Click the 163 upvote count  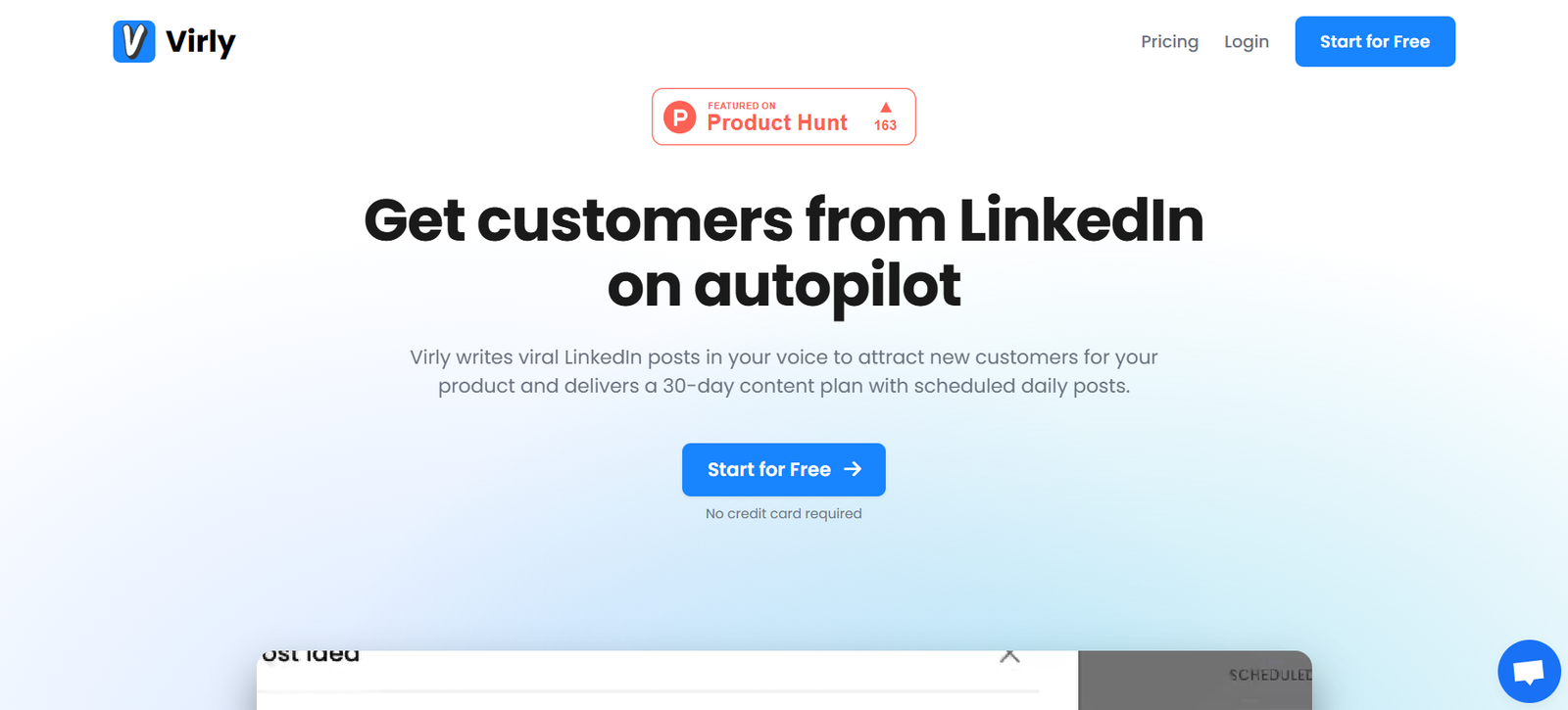(886, 125)
